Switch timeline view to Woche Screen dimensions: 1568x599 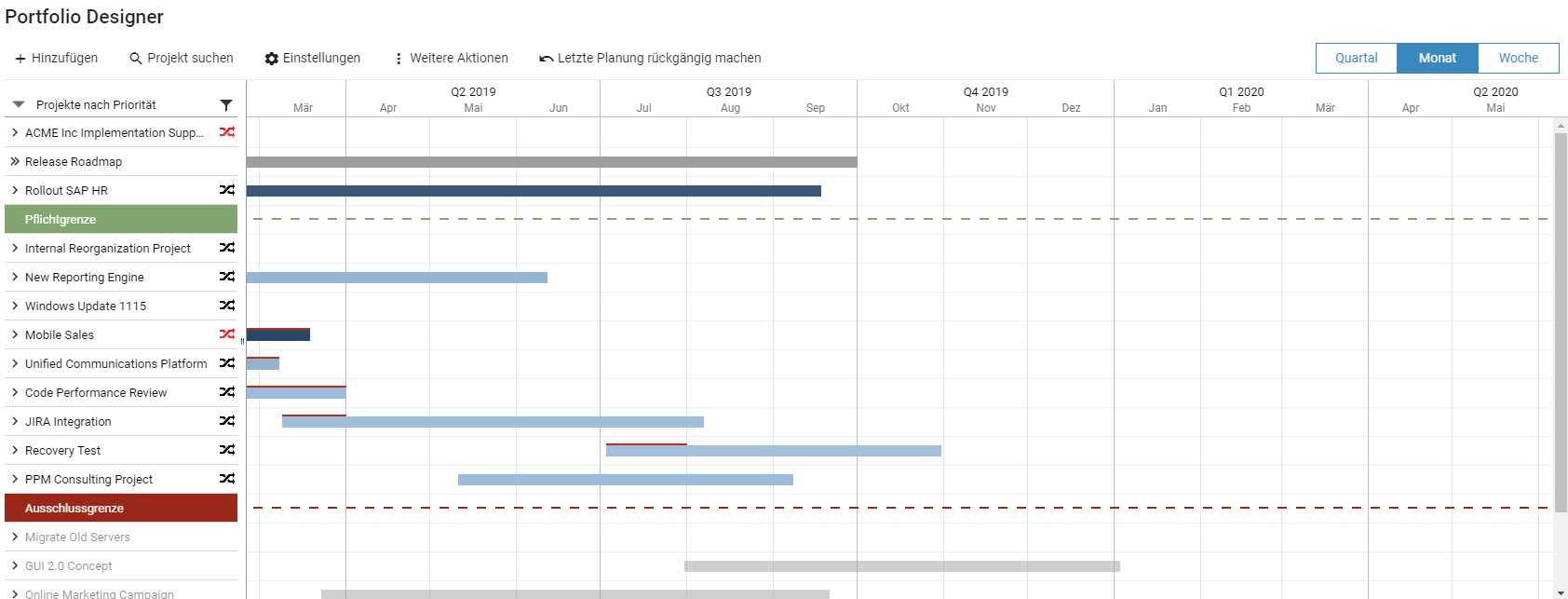pos(1518,58)
